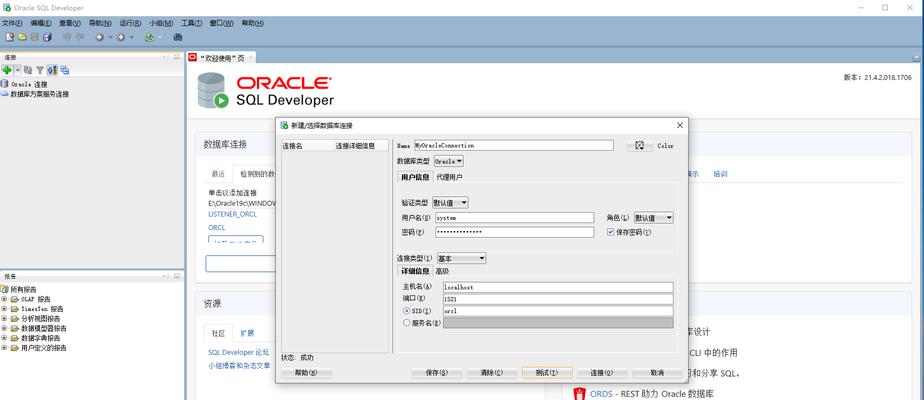The image size is (924, 400).
Task: Click the Back navigation arrow icon
Action: 100,37
